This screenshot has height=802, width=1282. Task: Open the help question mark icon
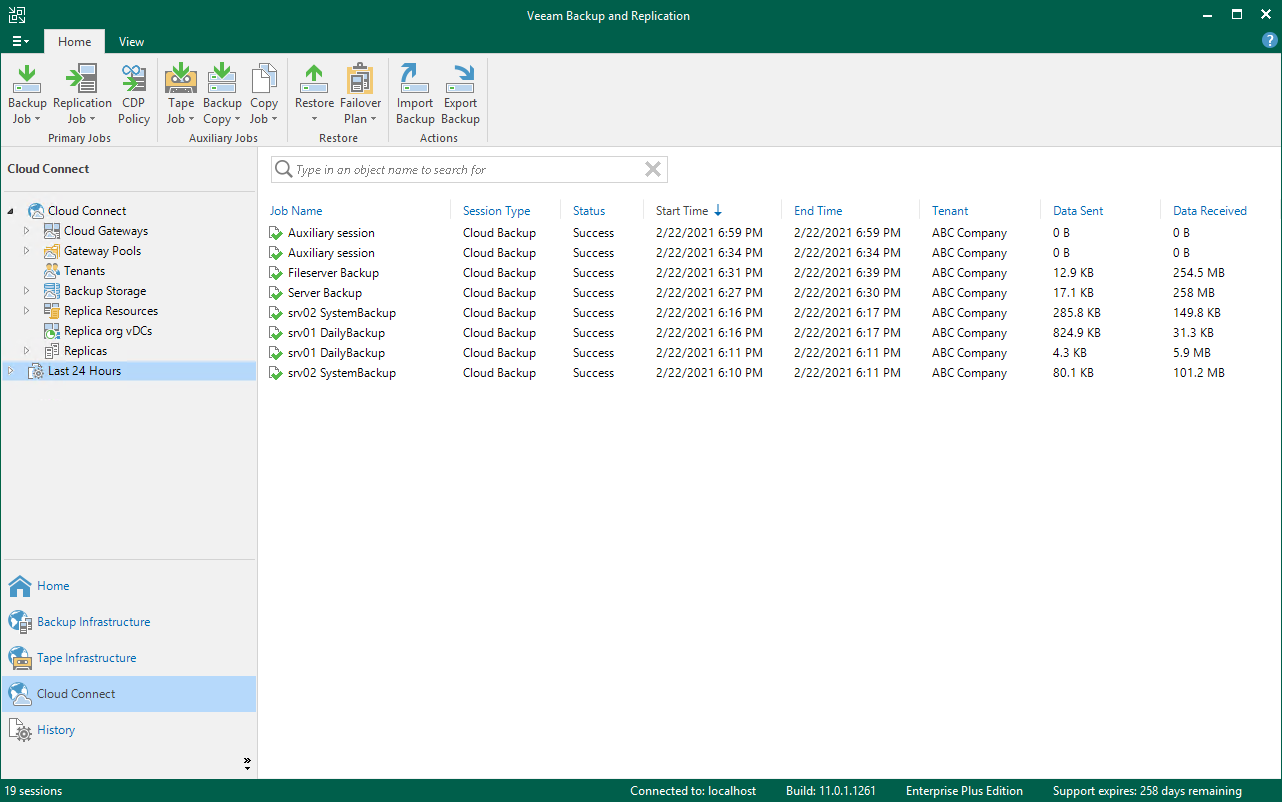click(1270, 41)
